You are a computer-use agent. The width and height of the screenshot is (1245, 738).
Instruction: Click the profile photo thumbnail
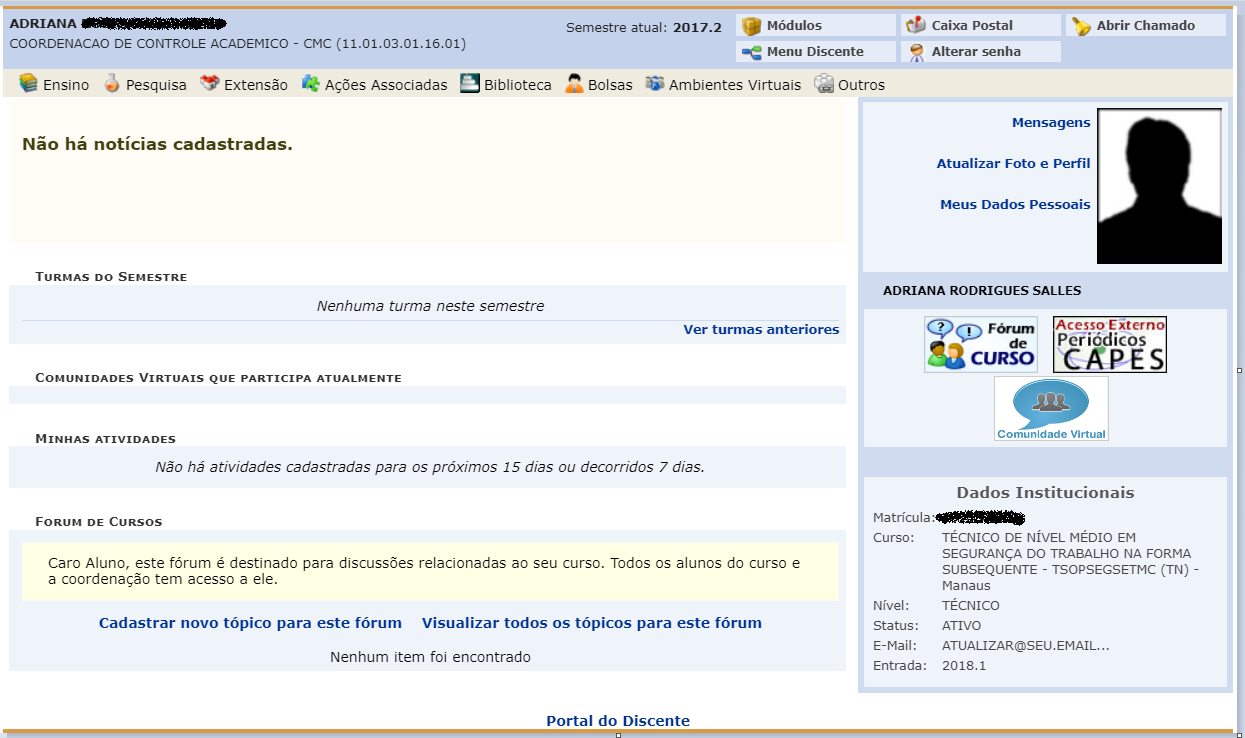(x=1159, y=186)
